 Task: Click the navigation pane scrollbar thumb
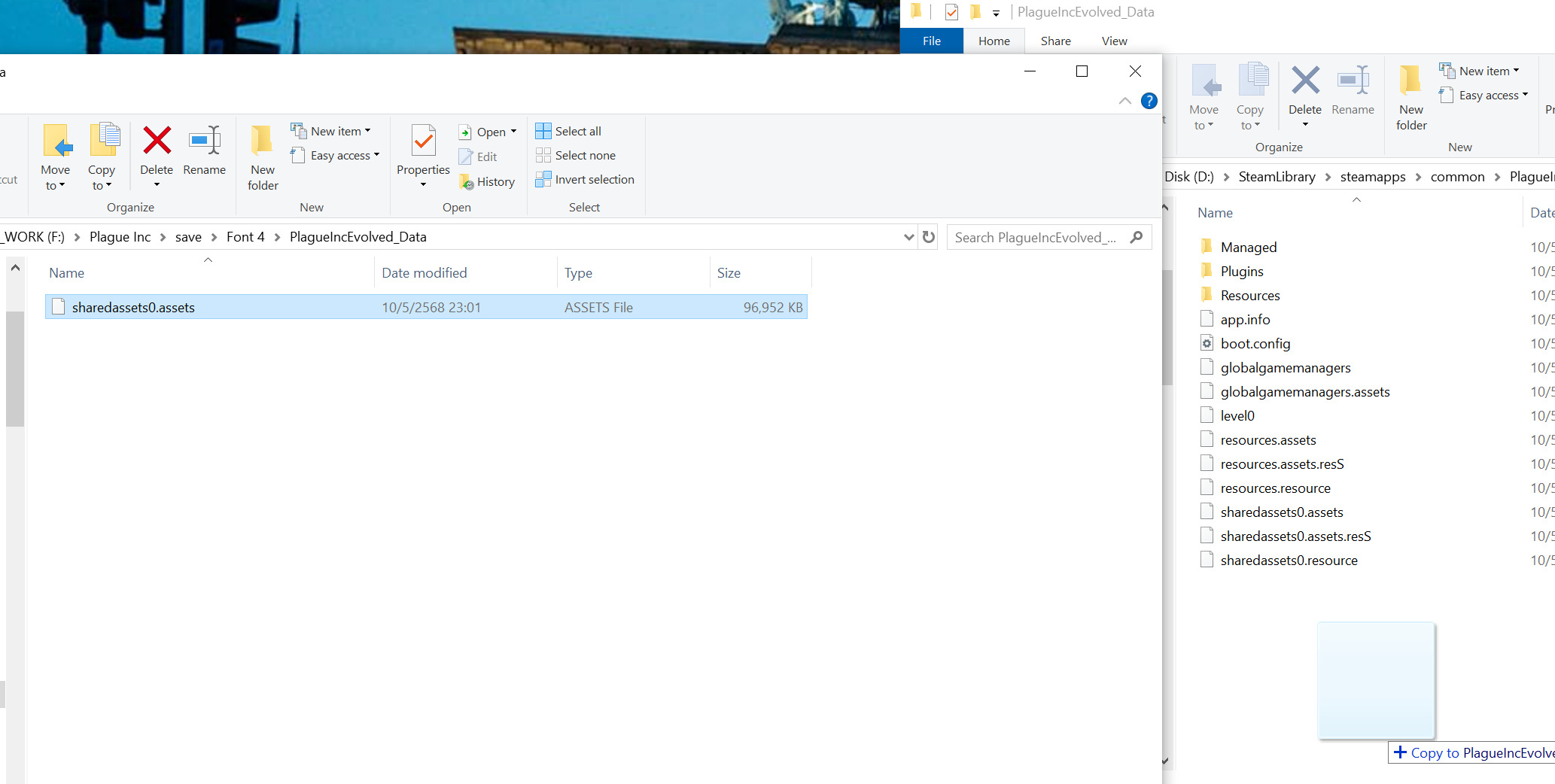pyautogui.click(x=15, y=369)
